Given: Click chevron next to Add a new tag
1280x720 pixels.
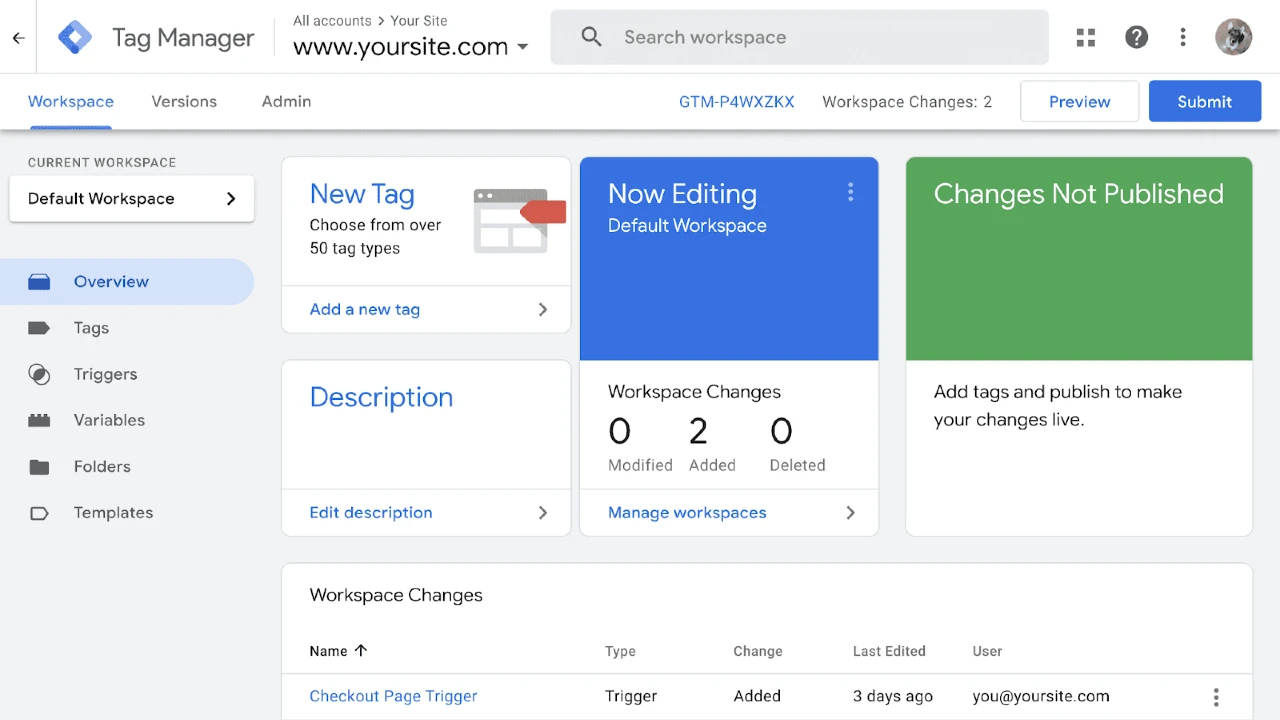Looking at the screenshot, I should tap(543, 310).
